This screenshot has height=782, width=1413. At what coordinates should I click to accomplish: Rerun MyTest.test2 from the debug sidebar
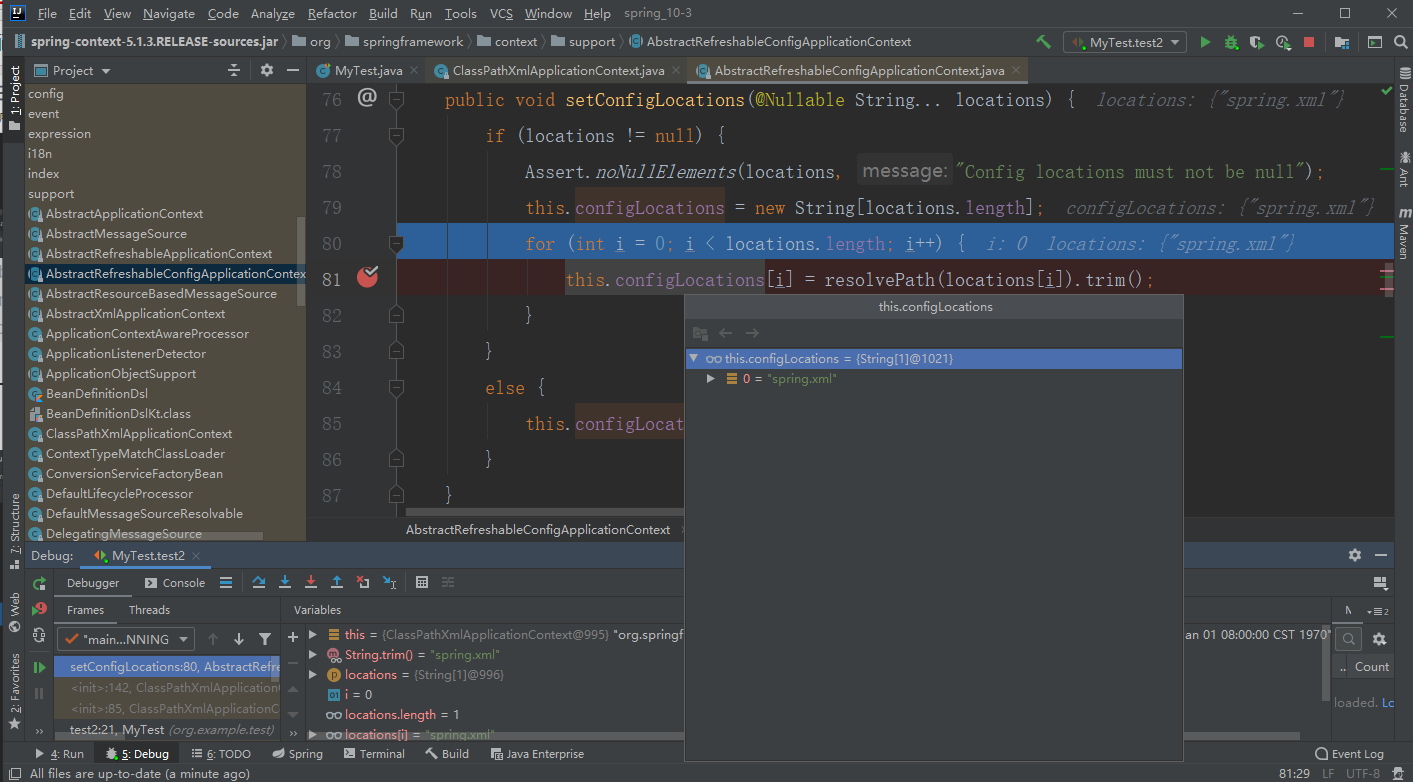[39, 583]
